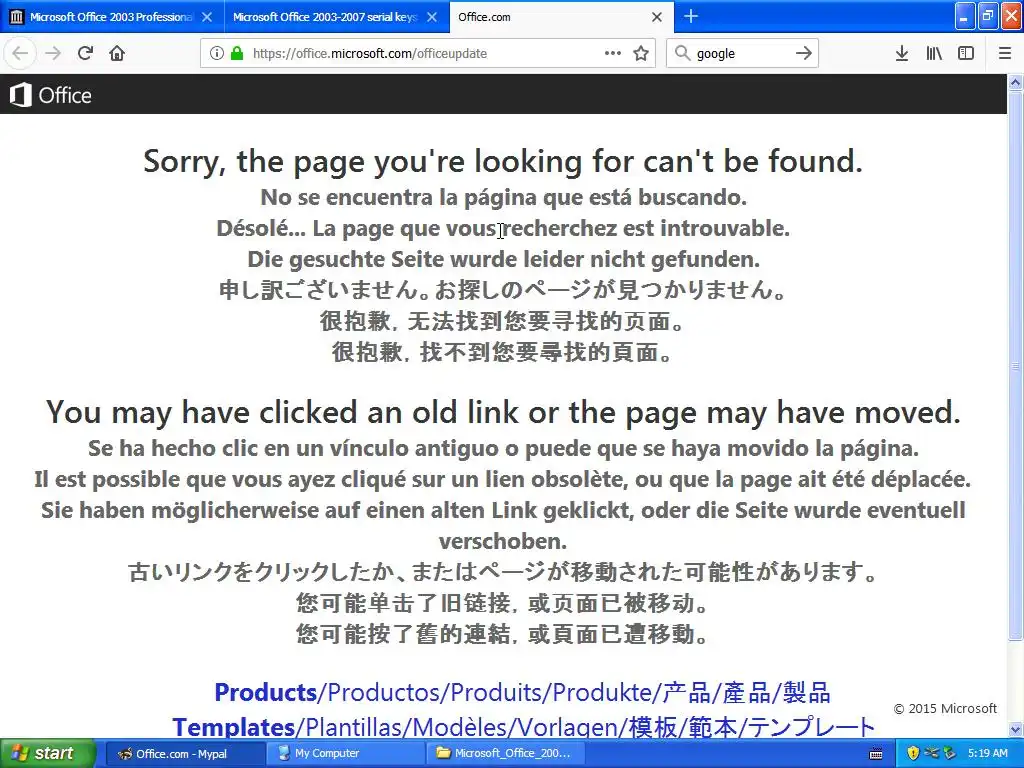Viewport: 1024px width, 768px height.
Task: Bookmark this page with the star
Action: coord(641,53)
